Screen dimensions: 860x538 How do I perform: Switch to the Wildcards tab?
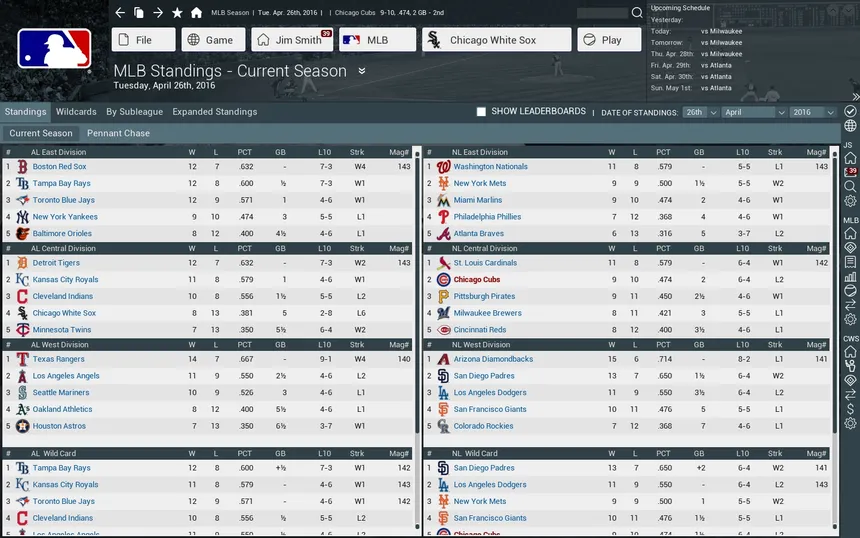click(x=76, y=112)
